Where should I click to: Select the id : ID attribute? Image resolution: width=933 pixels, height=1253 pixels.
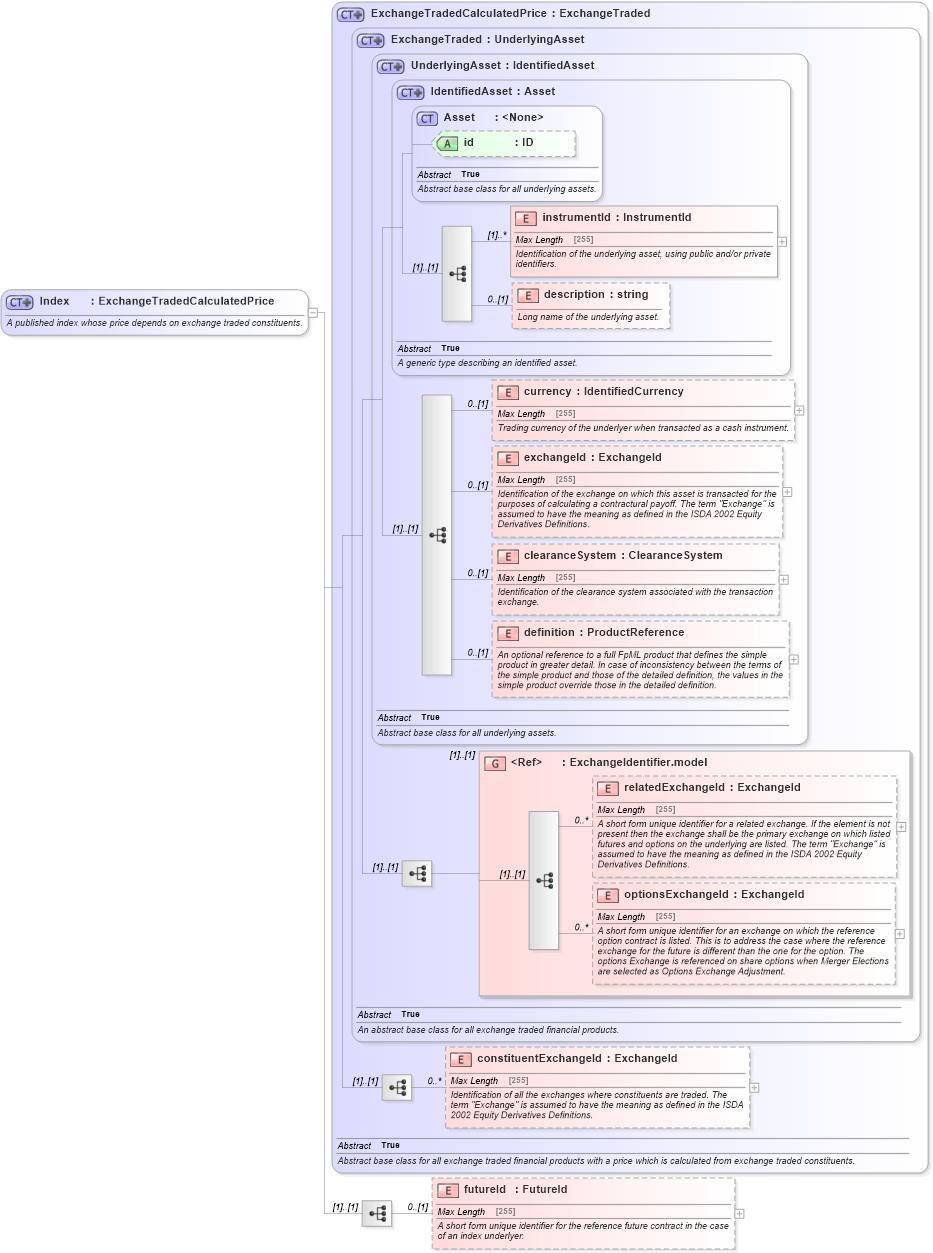(505, 143)
